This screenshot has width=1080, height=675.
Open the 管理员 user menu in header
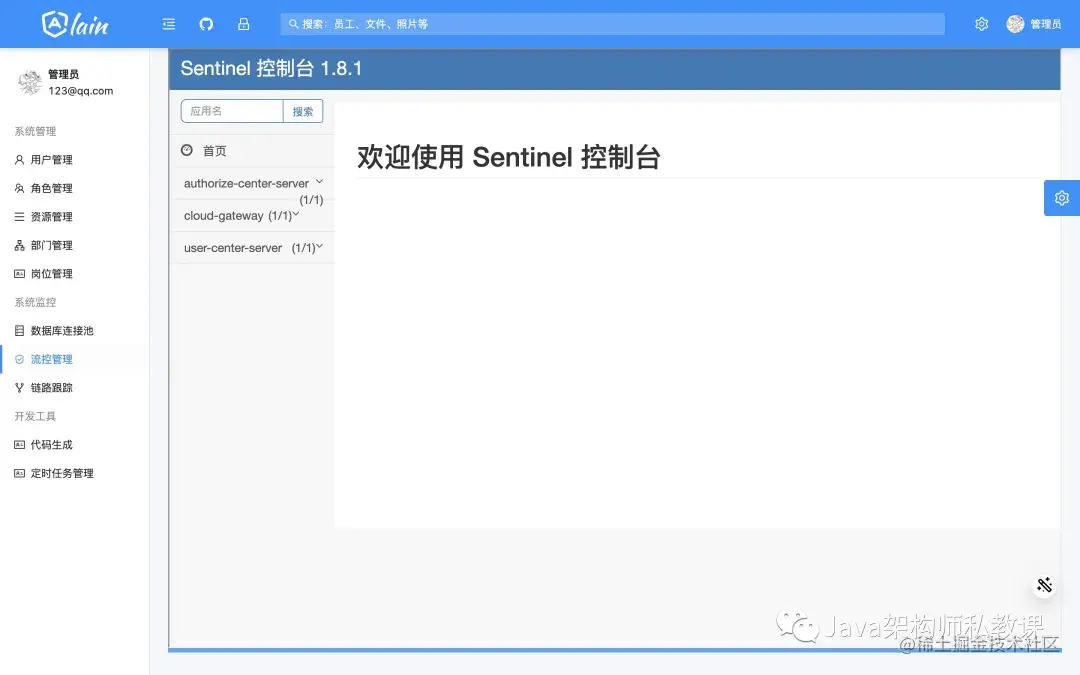[1034, 24]
